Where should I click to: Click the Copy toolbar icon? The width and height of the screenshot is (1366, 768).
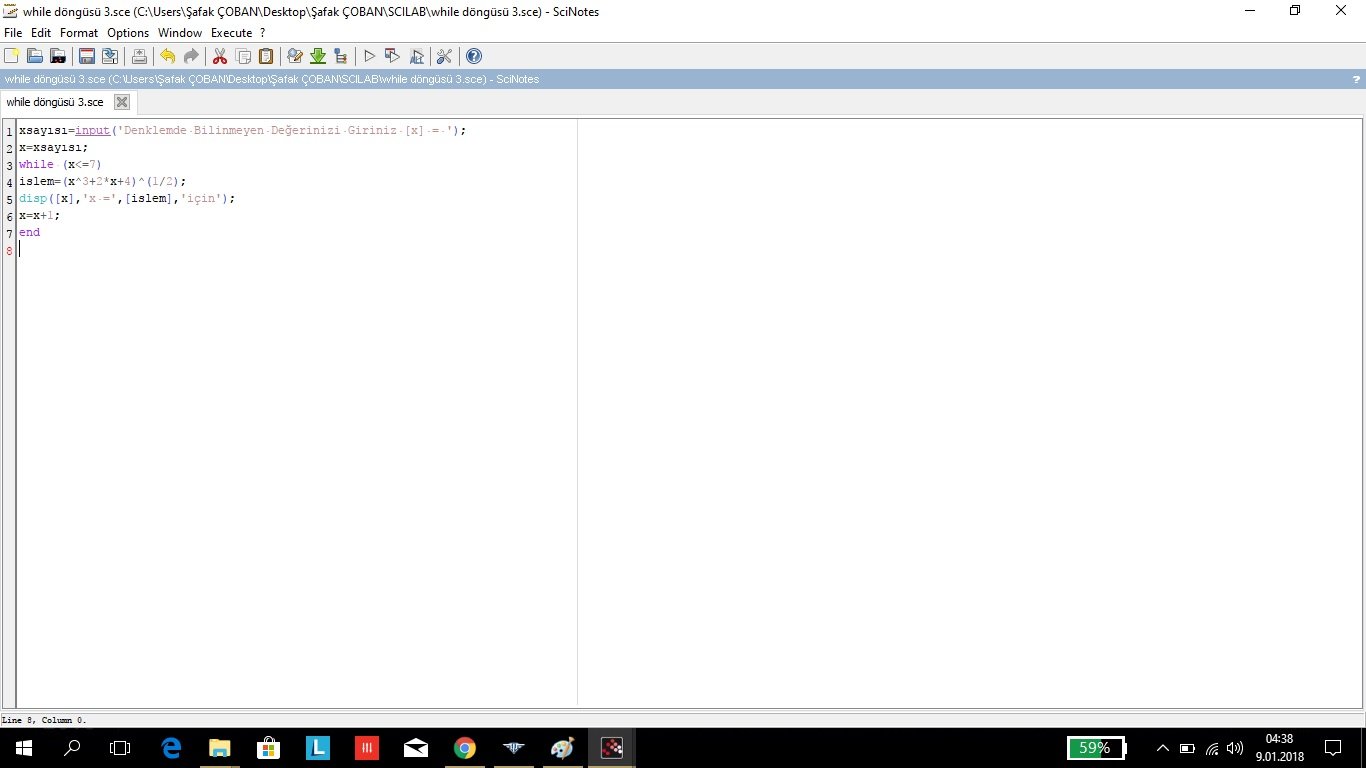point(243,56)
